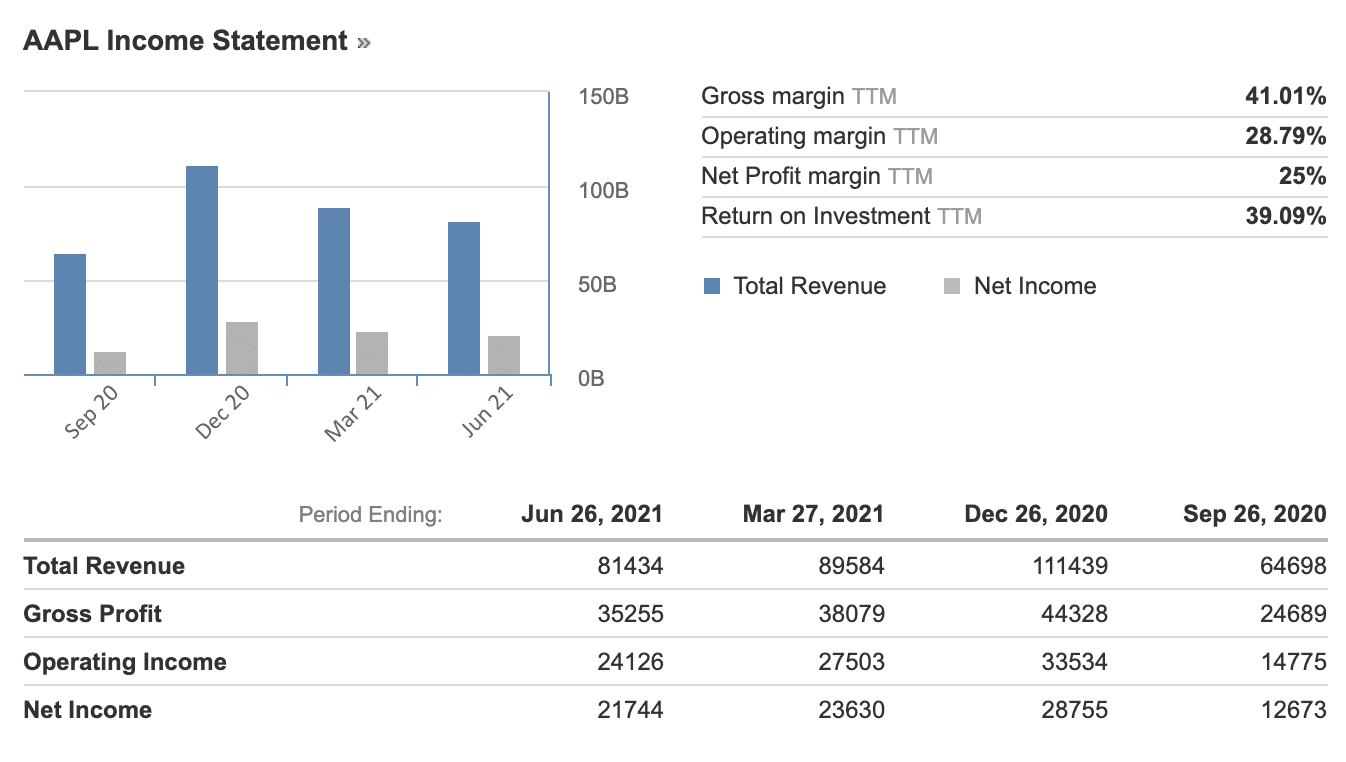This screenshot has width=1346, height=762.
Task: Click the 50B y-axis label
Action: (x=598, y=285)
